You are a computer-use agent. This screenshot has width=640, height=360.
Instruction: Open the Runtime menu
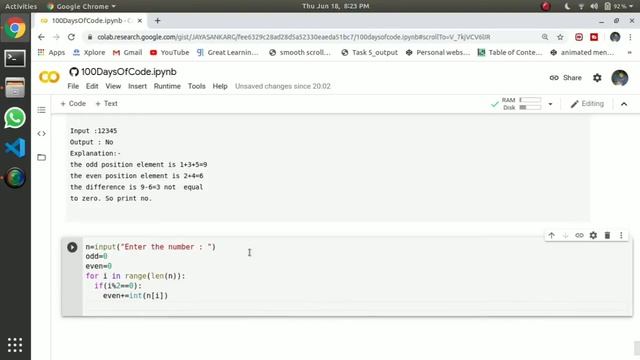[167, 86]
